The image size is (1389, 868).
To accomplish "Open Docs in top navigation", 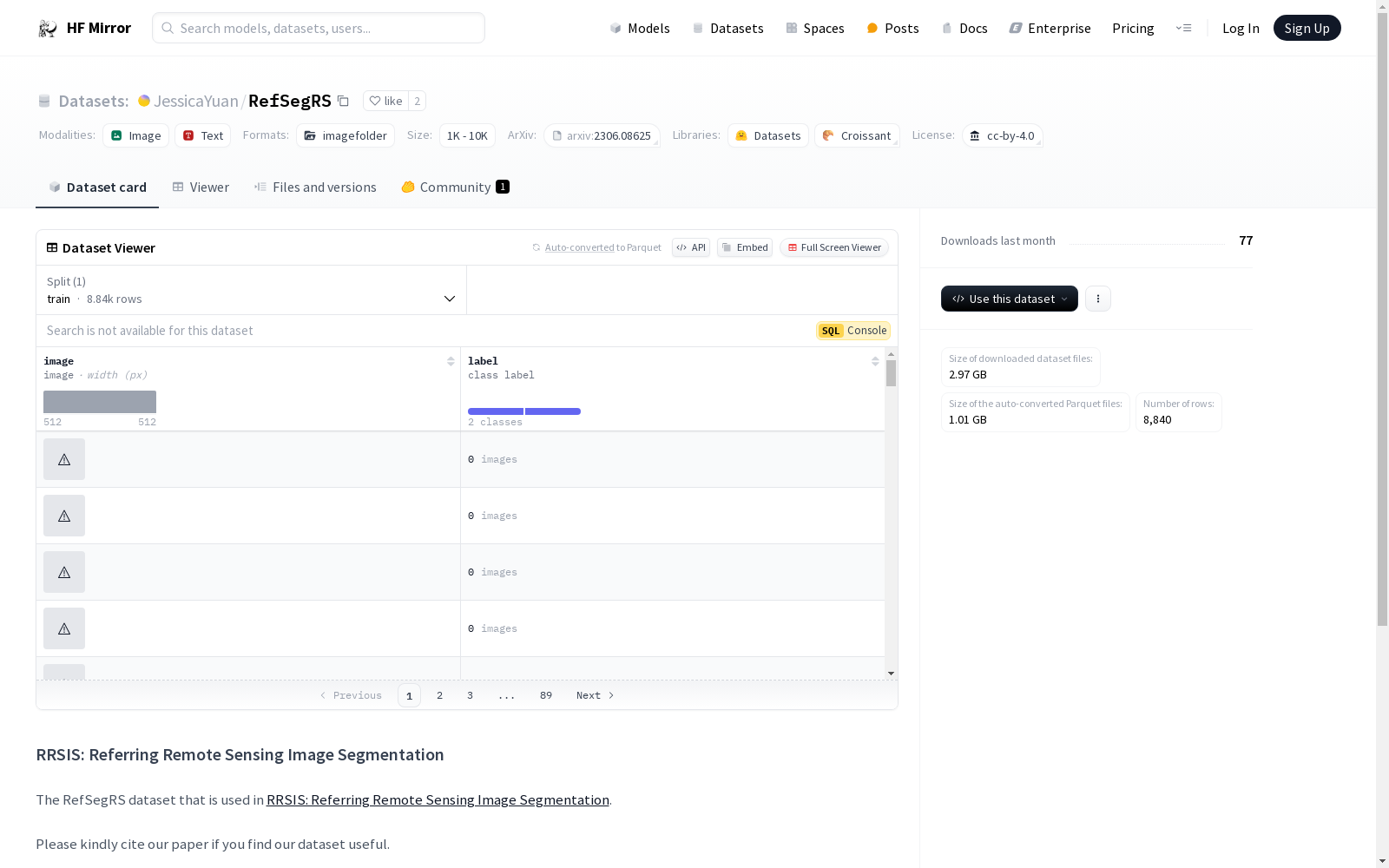I will click(964, 29).
